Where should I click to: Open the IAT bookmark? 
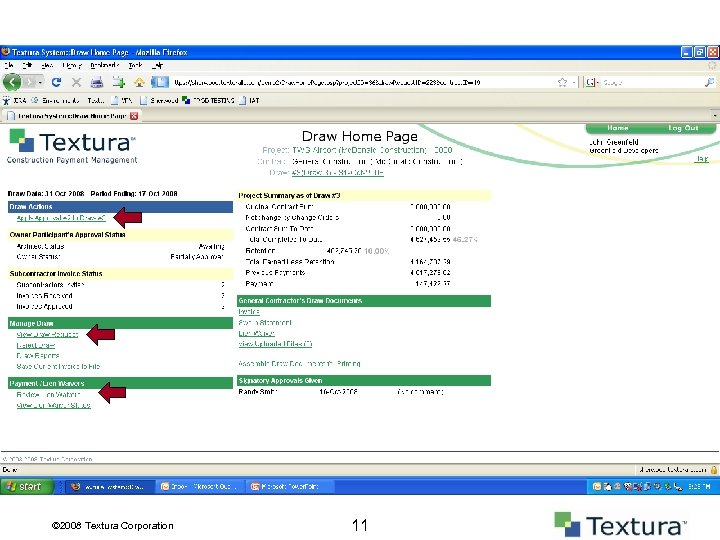point(249,100)
